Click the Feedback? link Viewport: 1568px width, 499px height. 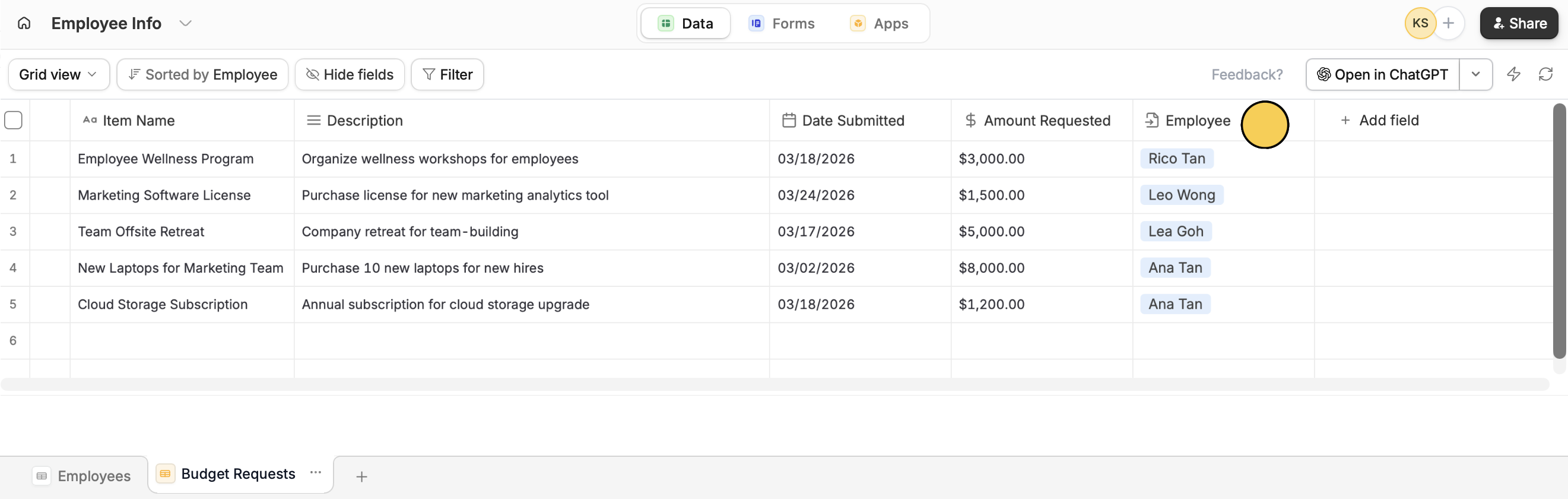(1246, 74)
